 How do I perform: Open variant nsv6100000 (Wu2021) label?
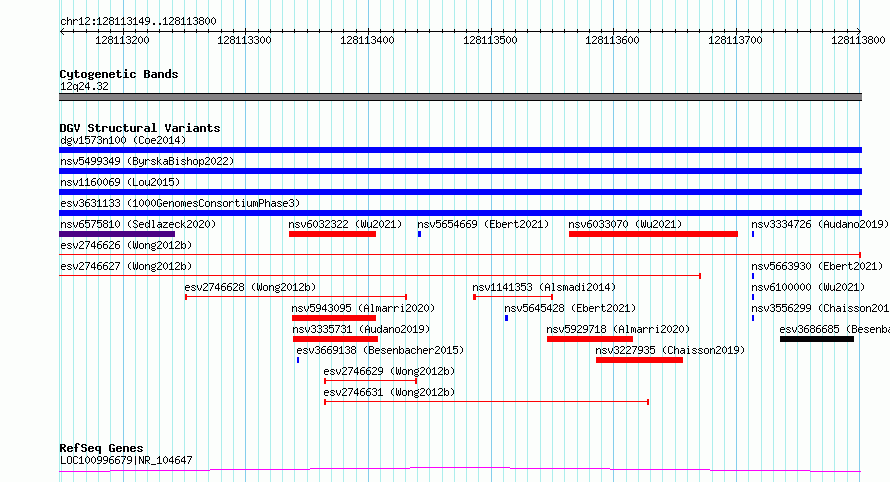point(808,287)
